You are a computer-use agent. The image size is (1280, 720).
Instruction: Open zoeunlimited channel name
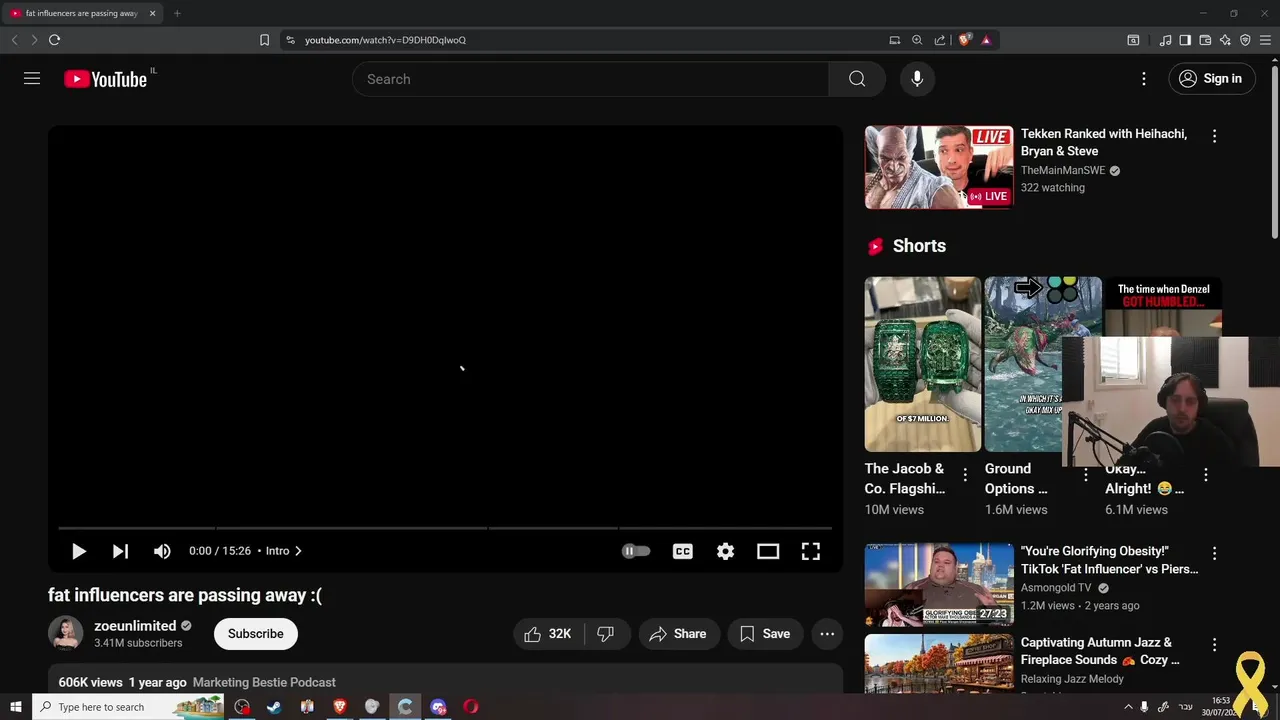point(135,626)
